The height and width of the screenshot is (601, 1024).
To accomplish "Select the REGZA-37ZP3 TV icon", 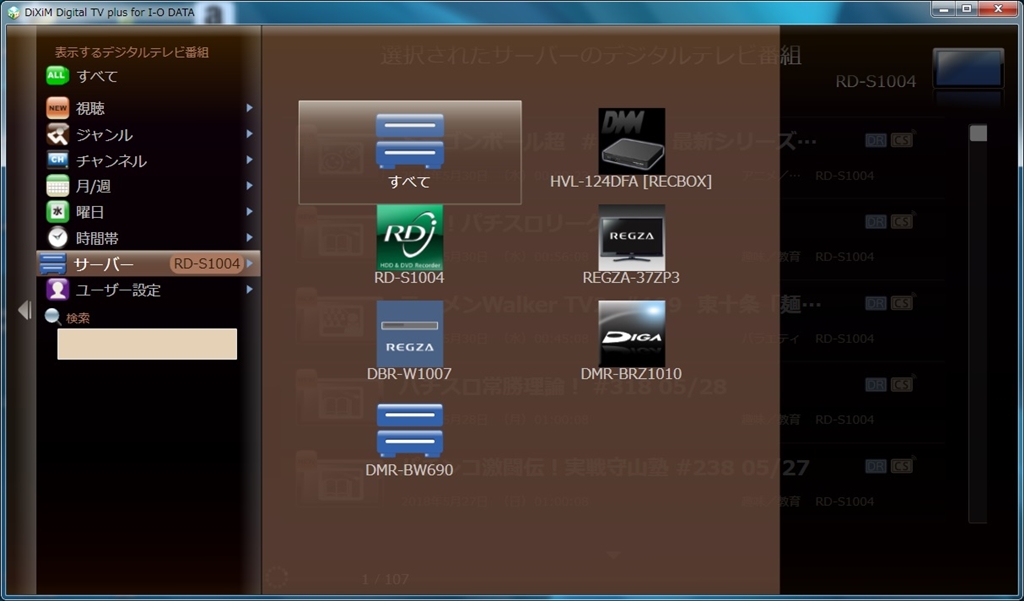I will pyautogui.click(x=632, y=238).
